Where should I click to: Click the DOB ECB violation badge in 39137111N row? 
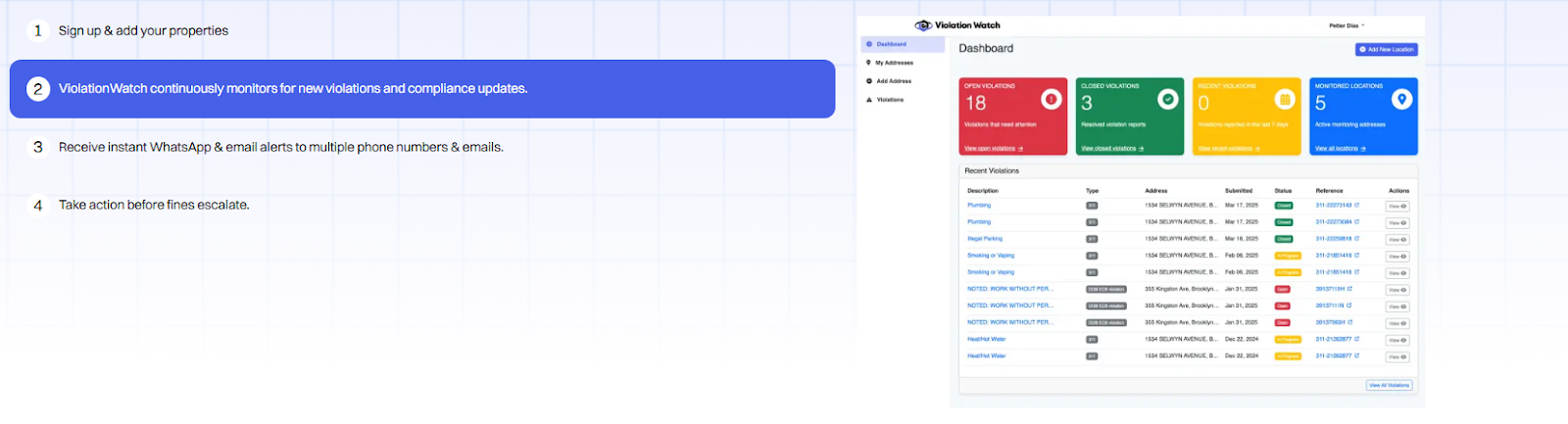1106,306
